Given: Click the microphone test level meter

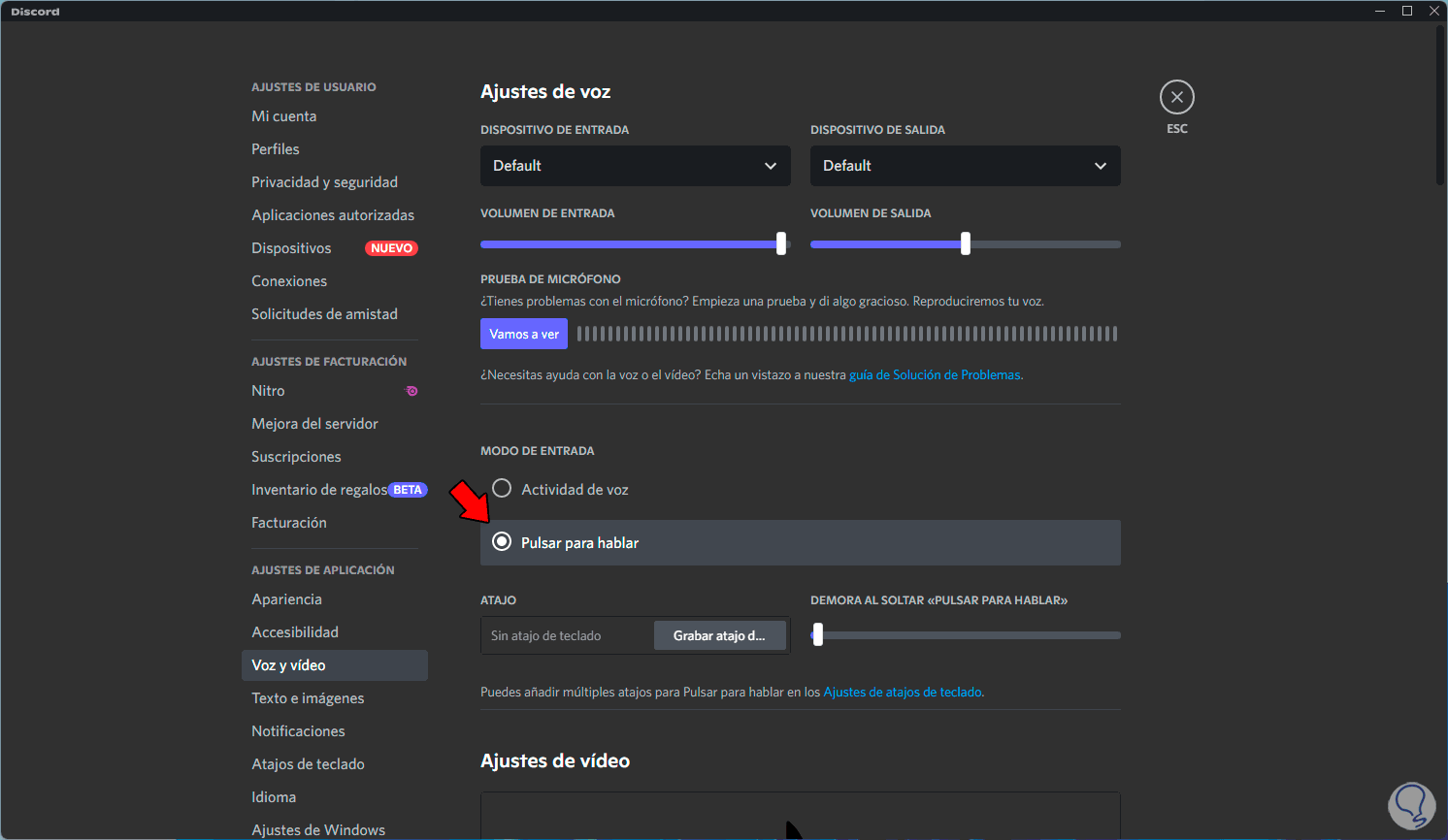Looking at the screenshot, I should (x=847, y=335).
